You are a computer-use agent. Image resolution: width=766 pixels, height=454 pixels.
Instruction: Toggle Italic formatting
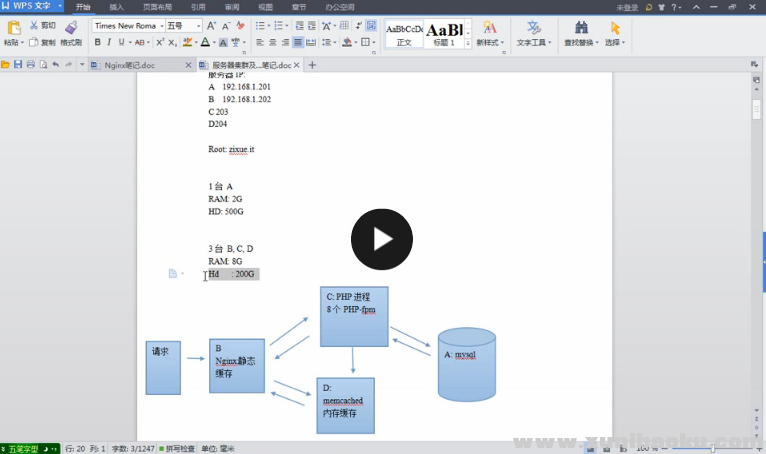109,43
